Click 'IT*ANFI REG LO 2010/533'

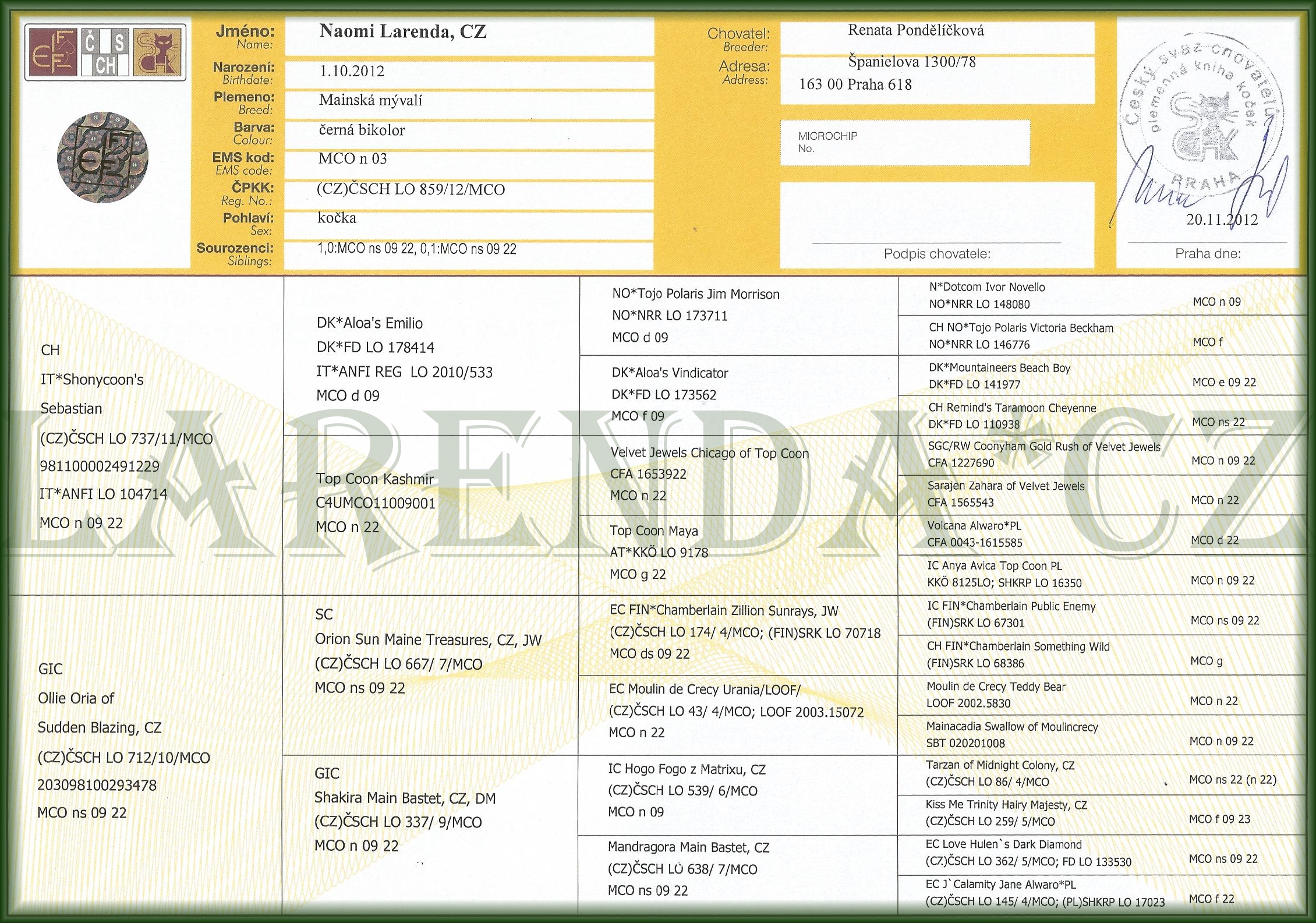pos(405,372)
